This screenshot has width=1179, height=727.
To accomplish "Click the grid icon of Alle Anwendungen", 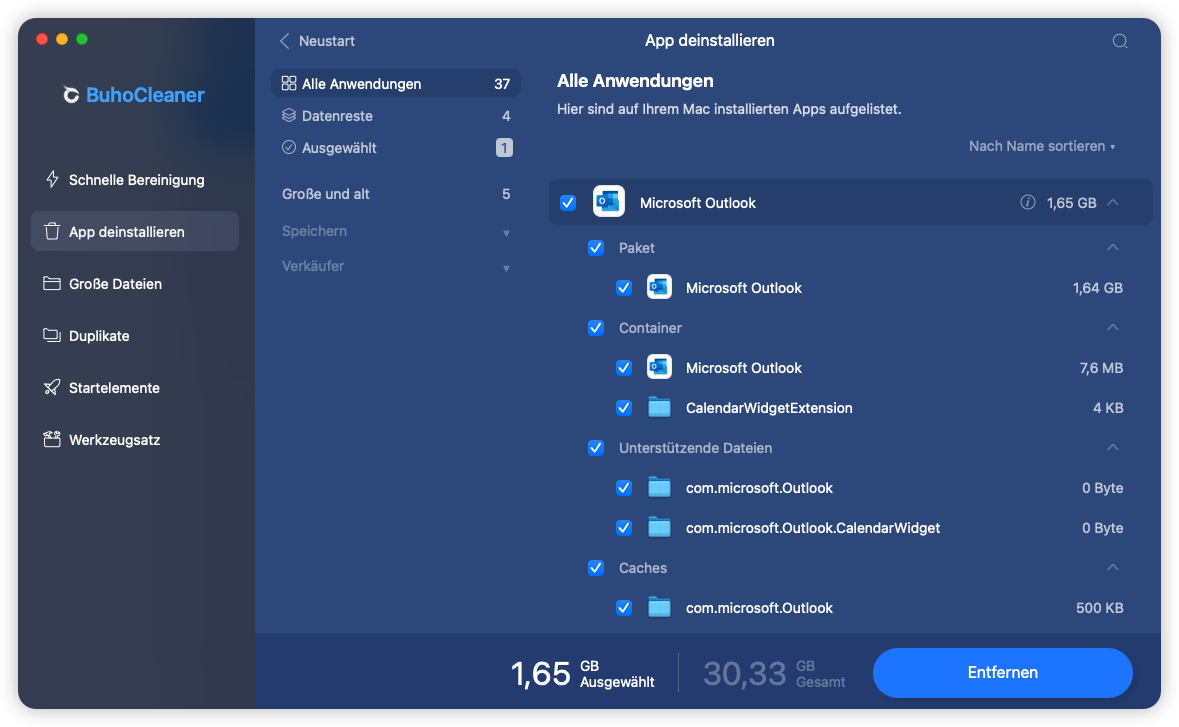I will pos(289,83).
